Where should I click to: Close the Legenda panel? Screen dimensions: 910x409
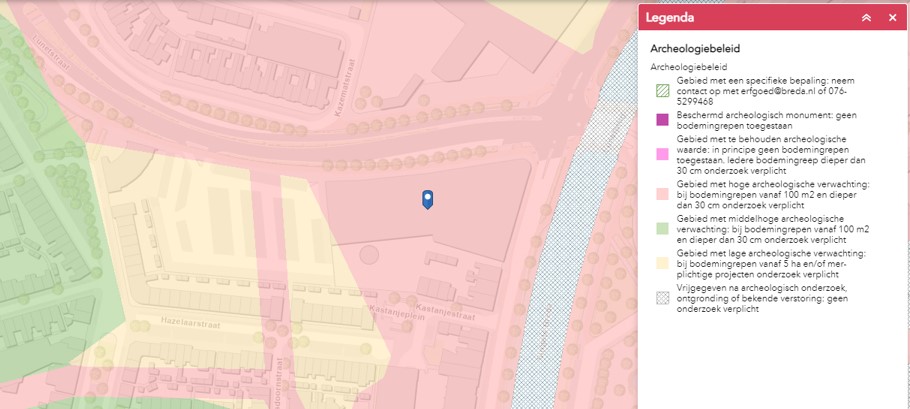pyautogui.click(x=892, y=18)
